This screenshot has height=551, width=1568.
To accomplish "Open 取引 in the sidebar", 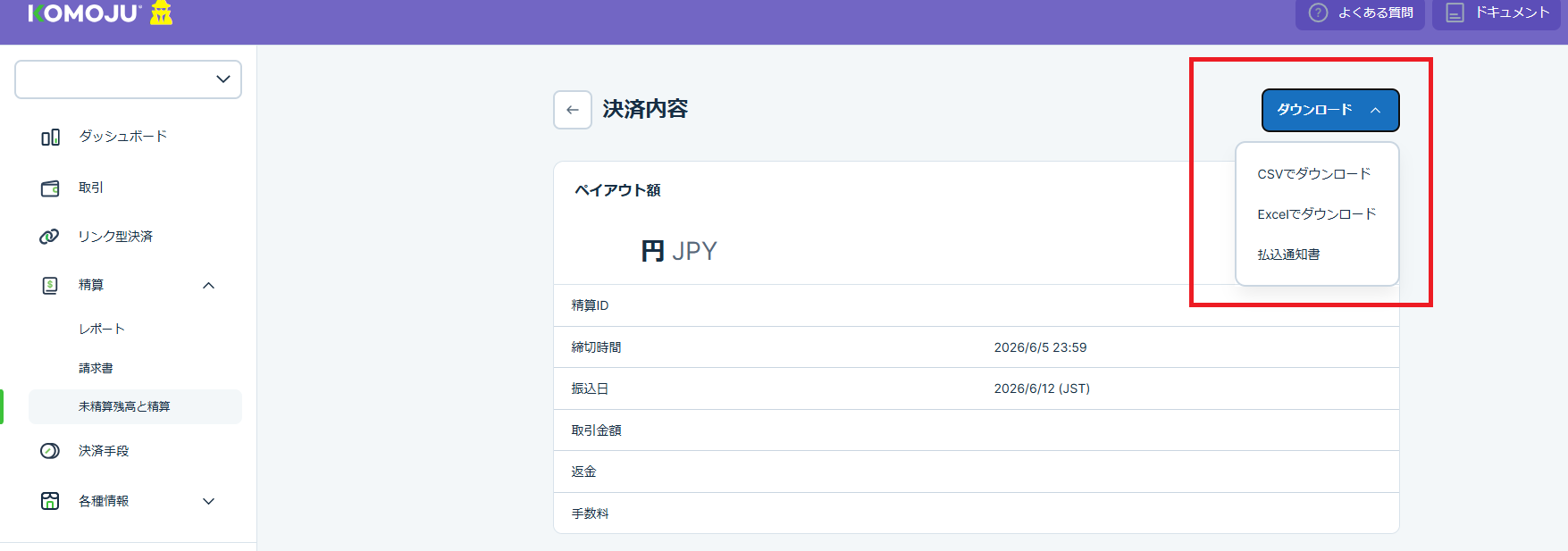I will [x=91, y=188].
